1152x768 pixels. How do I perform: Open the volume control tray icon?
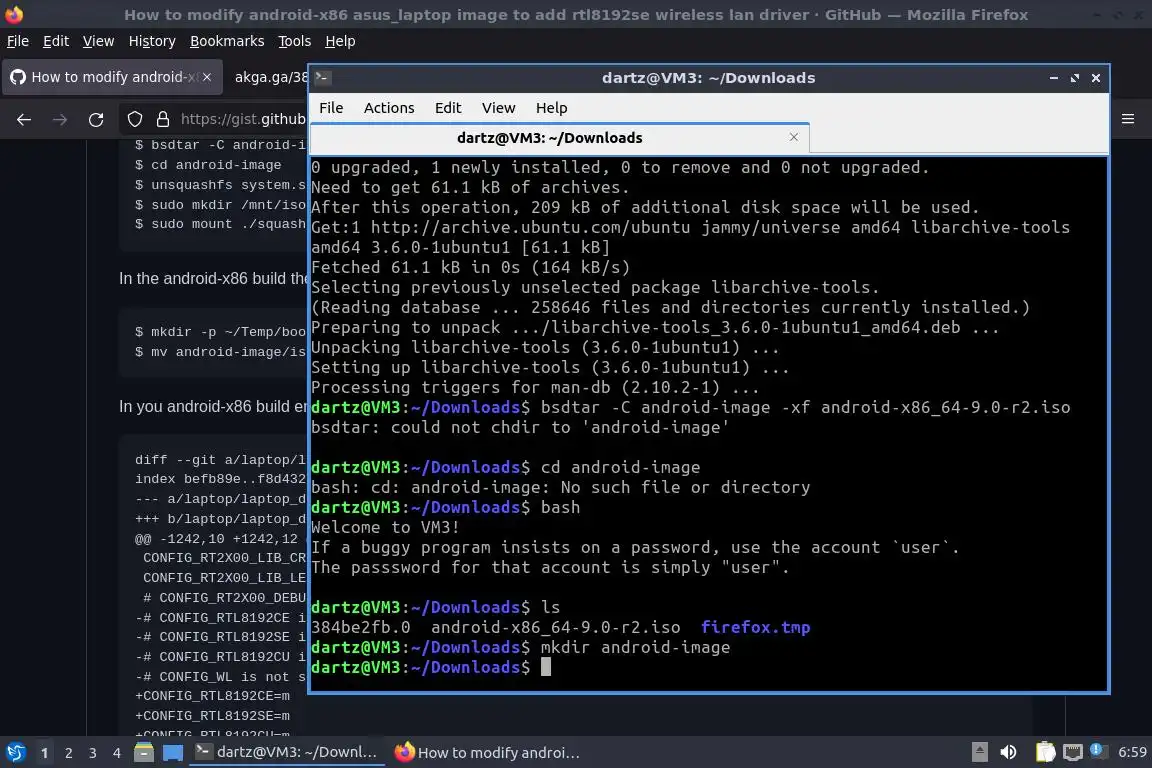1009,752
